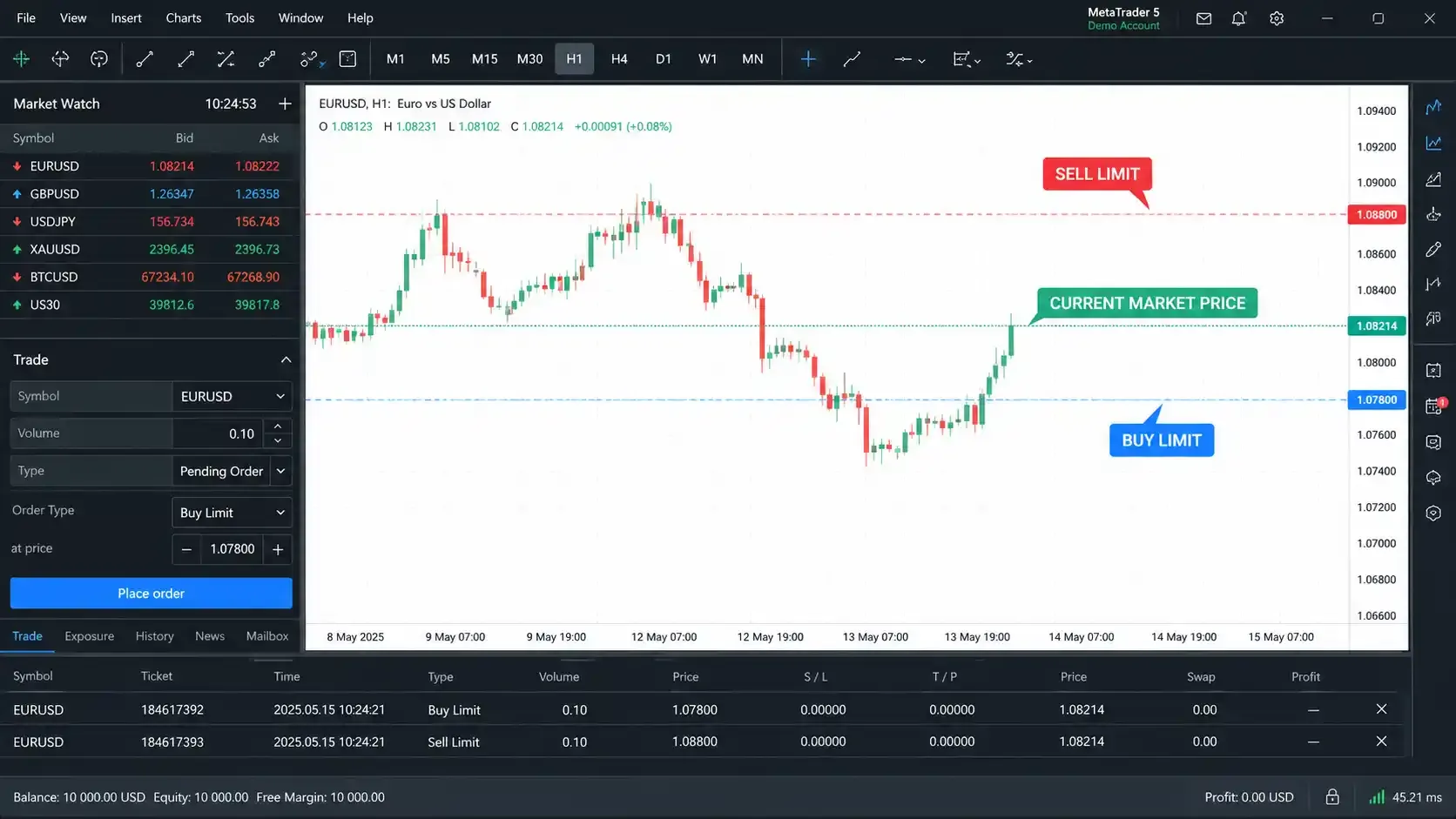The image size is (1456, 819).
Task: Sort orders by the Profit column header
Action: pyautogui.click(x=1305, y=676)
